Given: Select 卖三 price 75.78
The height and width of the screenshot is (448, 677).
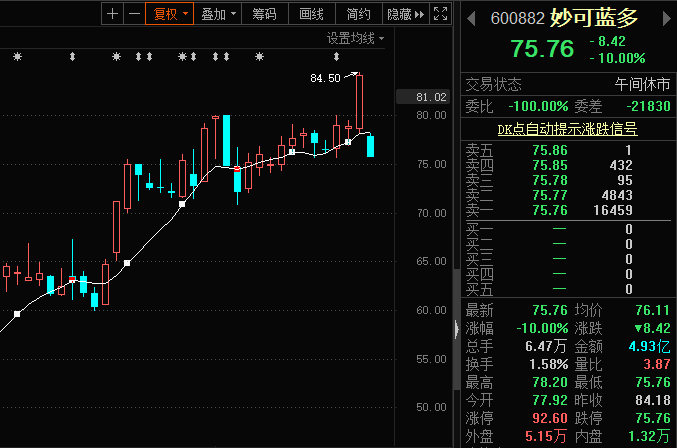Looking at the screenshot, I should click(550, 180).
